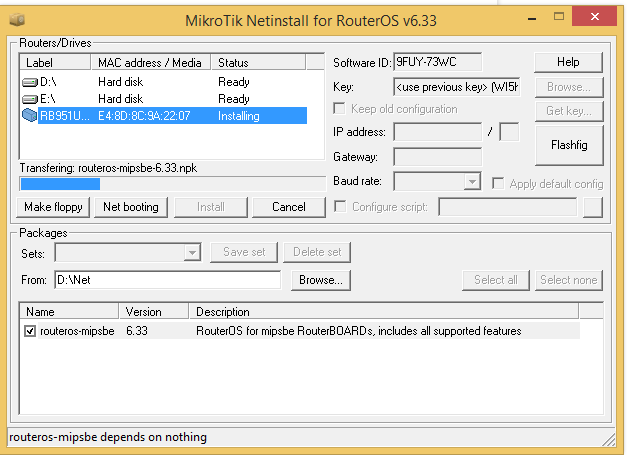Click the Configure script text field

tap(508, 207)
